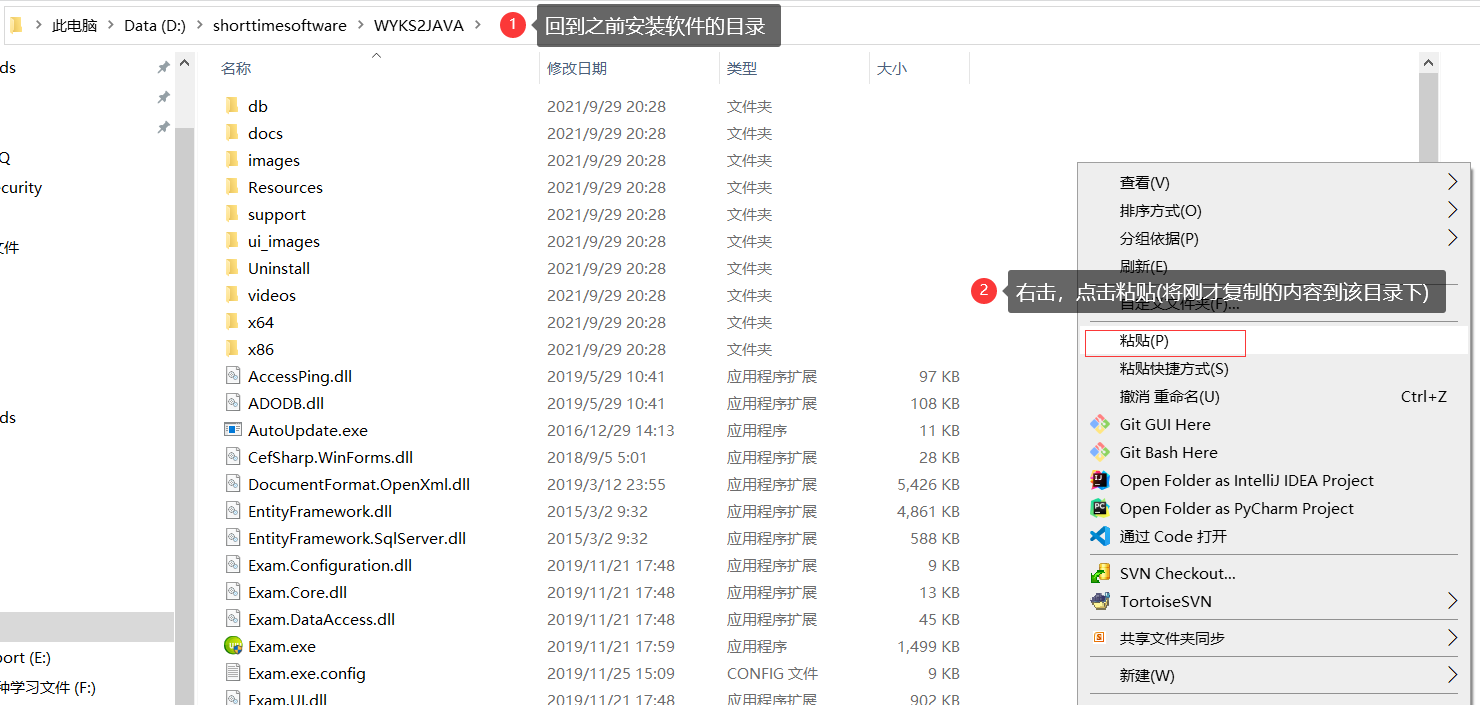This screenshot has width=1480, height=705.
Task: Expand the 分组依据(P) submenu arrow
Action: point(1453,238)
